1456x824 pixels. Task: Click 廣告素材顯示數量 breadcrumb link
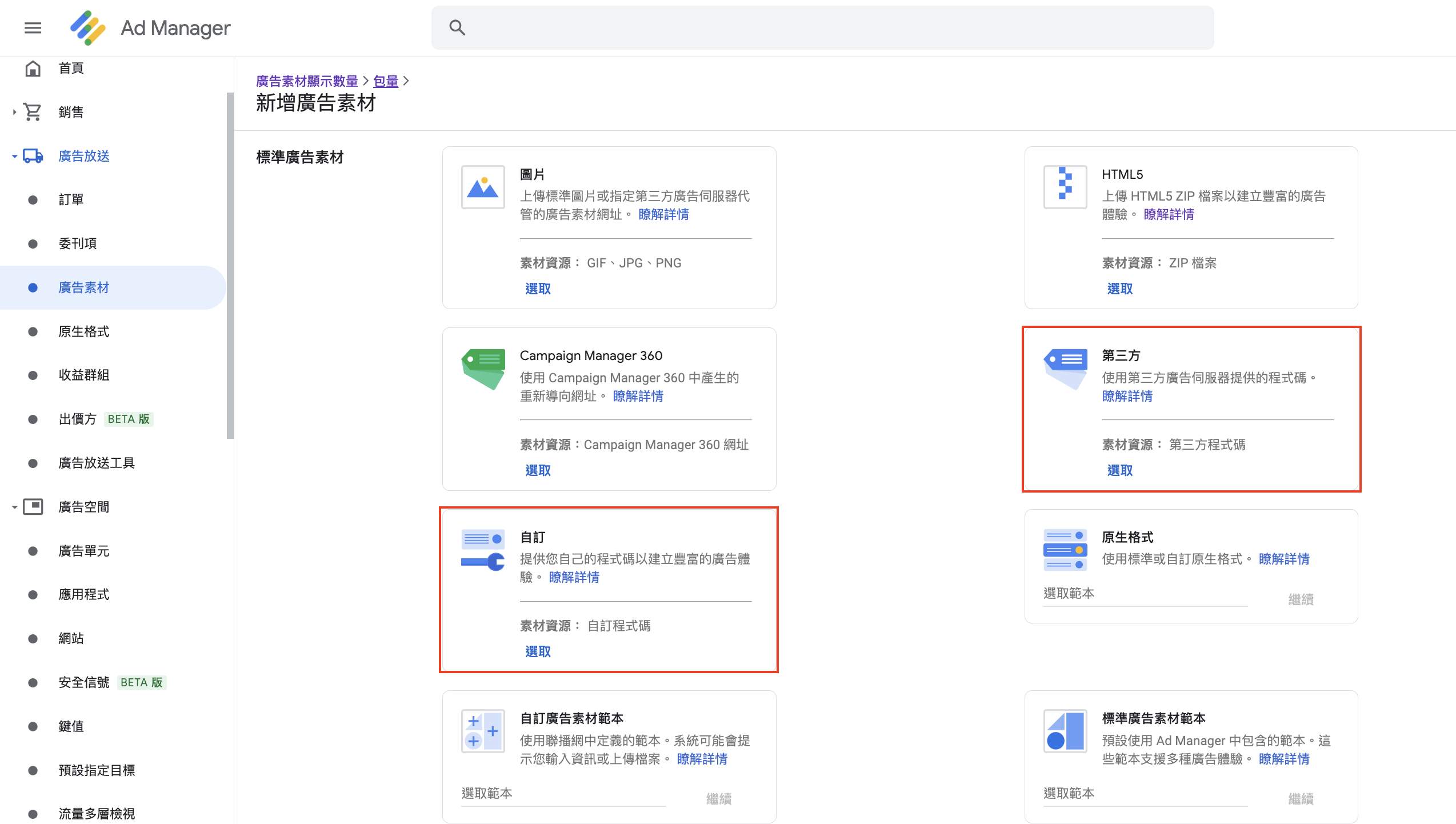(x=307, y=81)
